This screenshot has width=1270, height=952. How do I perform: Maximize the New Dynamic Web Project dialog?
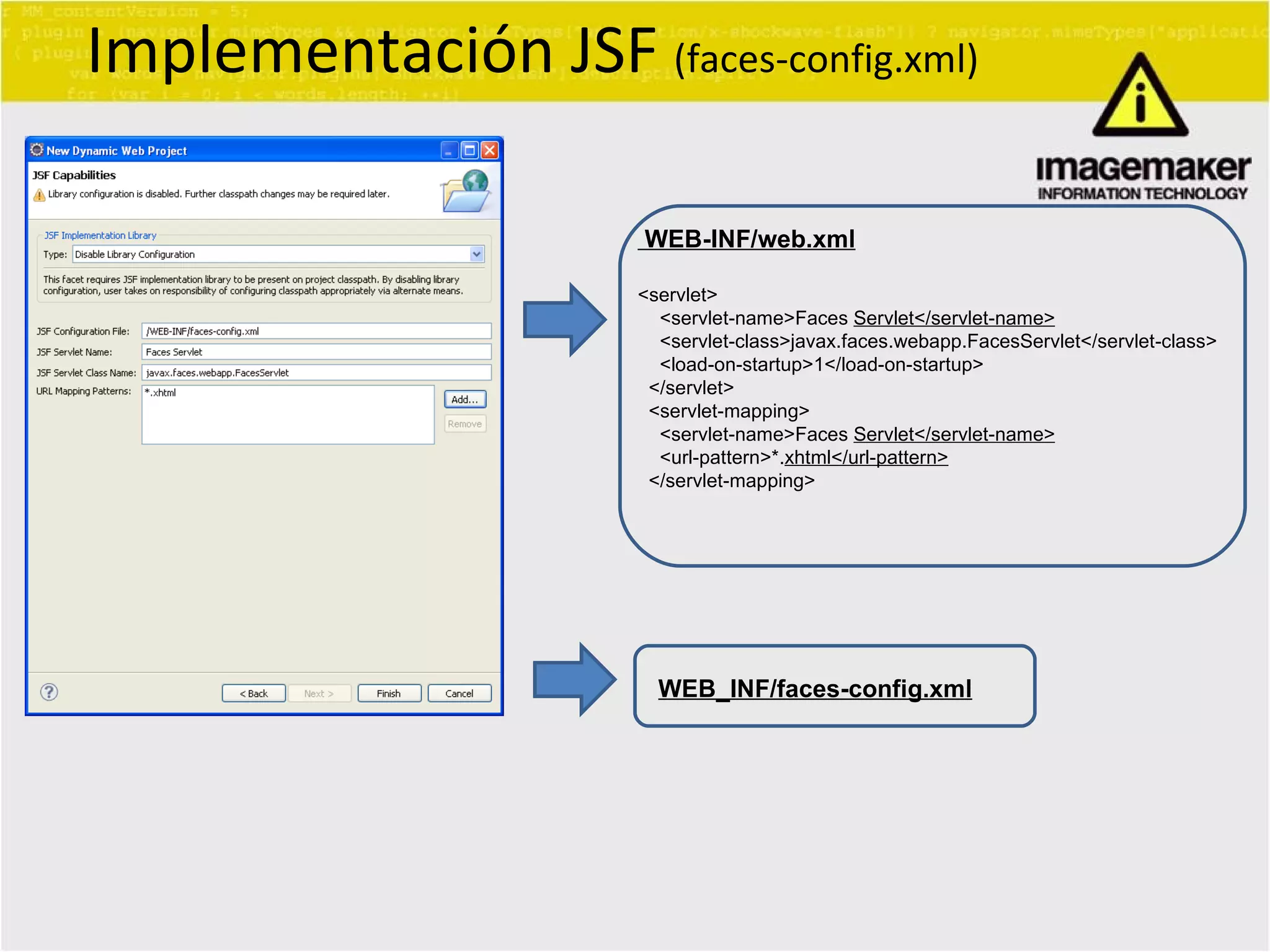click(469, 150)
